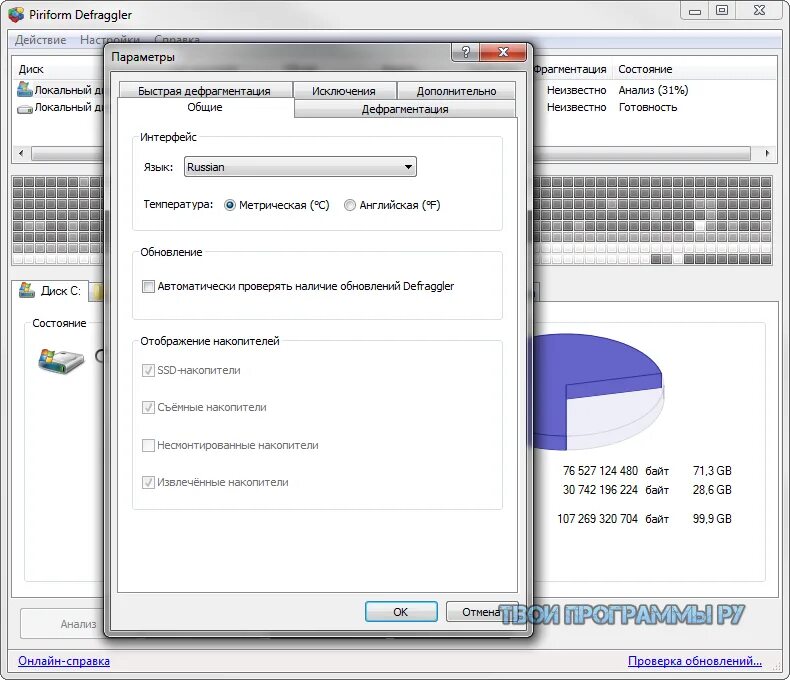The image size is (790, 680).
Task: Click the 76 527 124 480 bytes value
Action: (600, 470)
